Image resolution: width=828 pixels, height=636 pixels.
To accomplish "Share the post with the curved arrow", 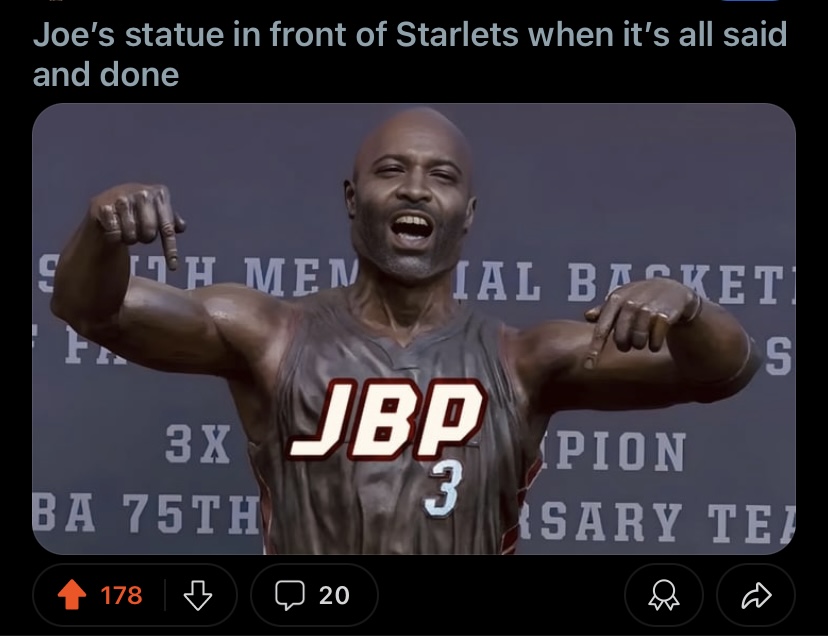I will click(756, 595).
